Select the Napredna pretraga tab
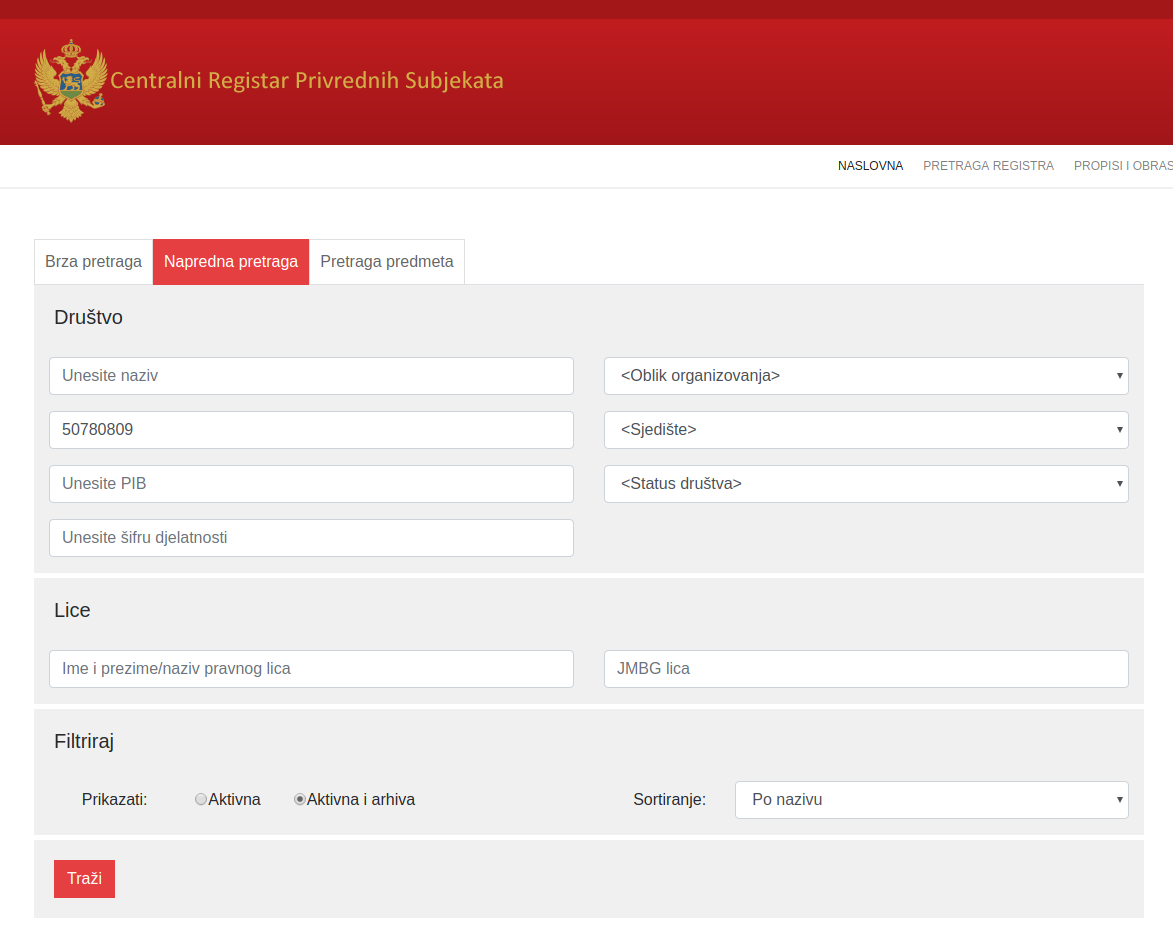The width and height of the screenshot is (1173, 942). click(x=231, y=262)
